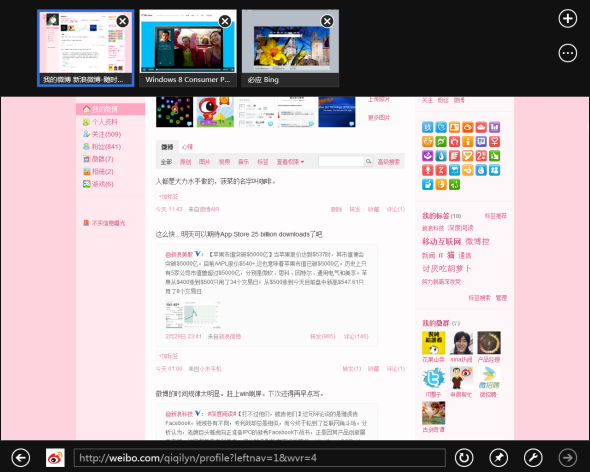The height and width of the screenshot is (472, 590).
Task: Close the Bing tab thumbnail
Action: pos(327,21)
